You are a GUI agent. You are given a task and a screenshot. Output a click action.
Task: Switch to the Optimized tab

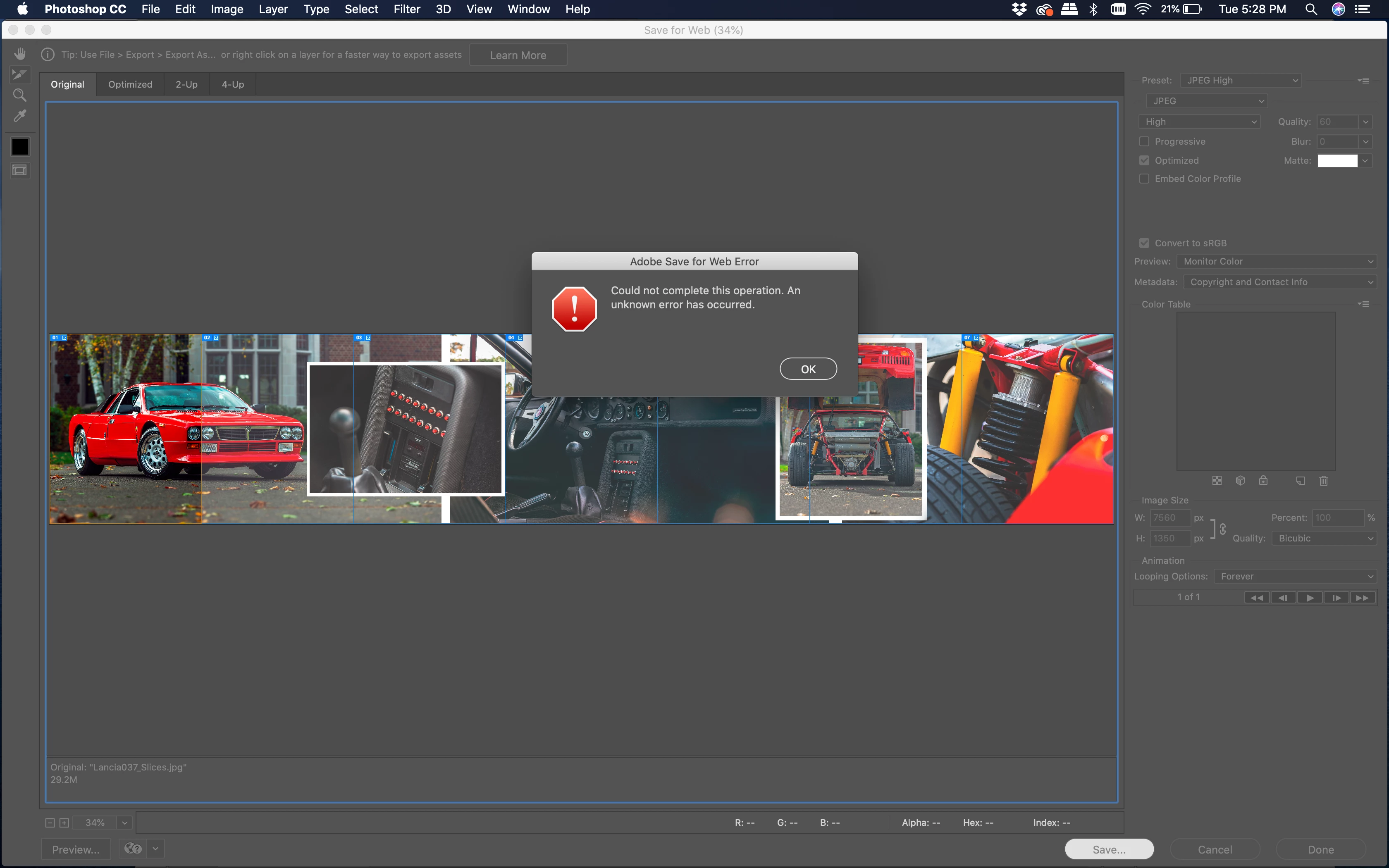pyautogui.click(x=130, y=84)
